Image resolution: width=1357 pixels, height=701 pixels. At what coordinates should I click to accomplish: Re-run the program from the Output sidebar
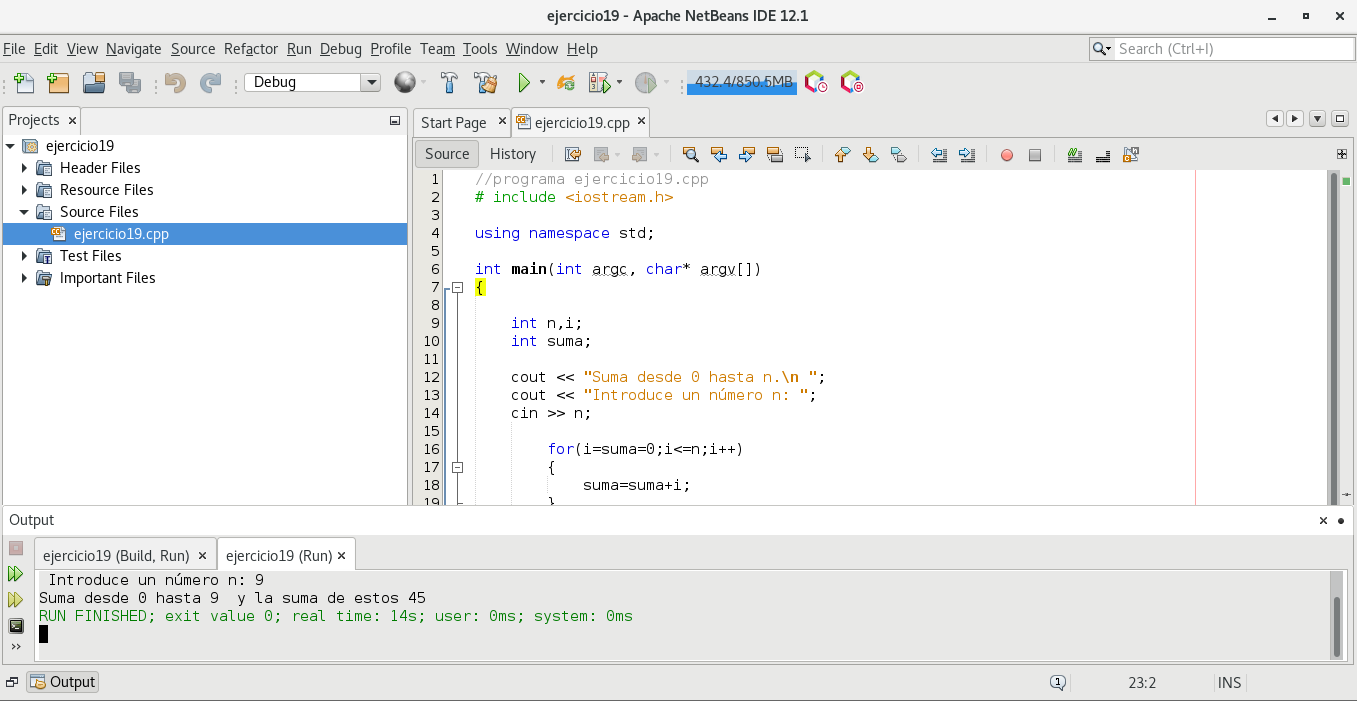pos(15,574)
